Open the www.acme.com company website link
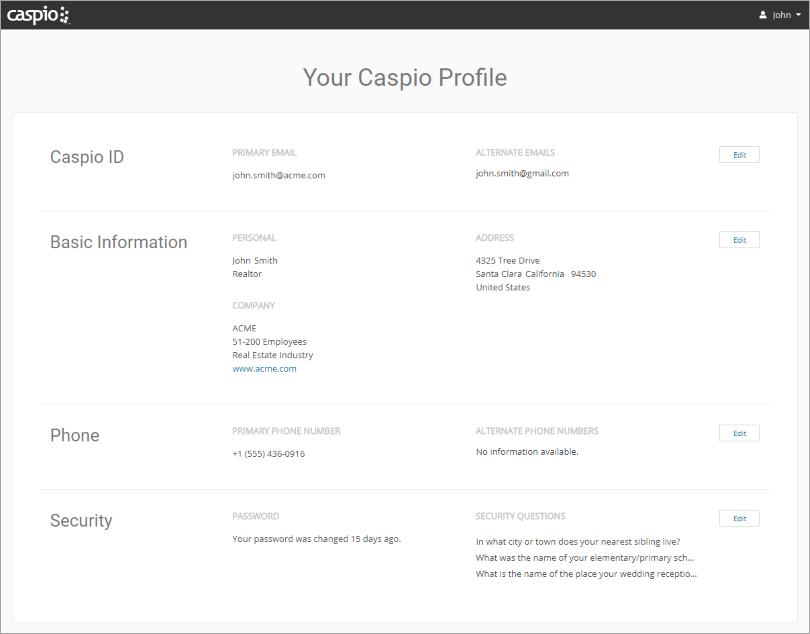This screenshot has width=810, height=634. [264, 368]
